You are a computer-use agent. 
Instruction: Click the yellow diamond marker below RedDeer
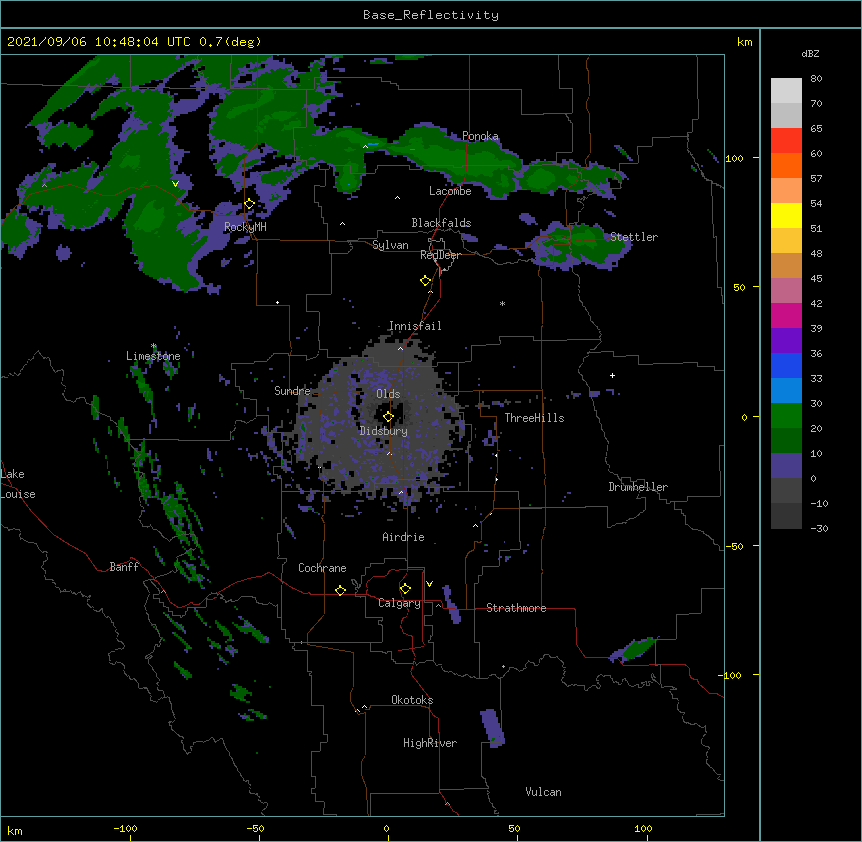click(426, 281)
